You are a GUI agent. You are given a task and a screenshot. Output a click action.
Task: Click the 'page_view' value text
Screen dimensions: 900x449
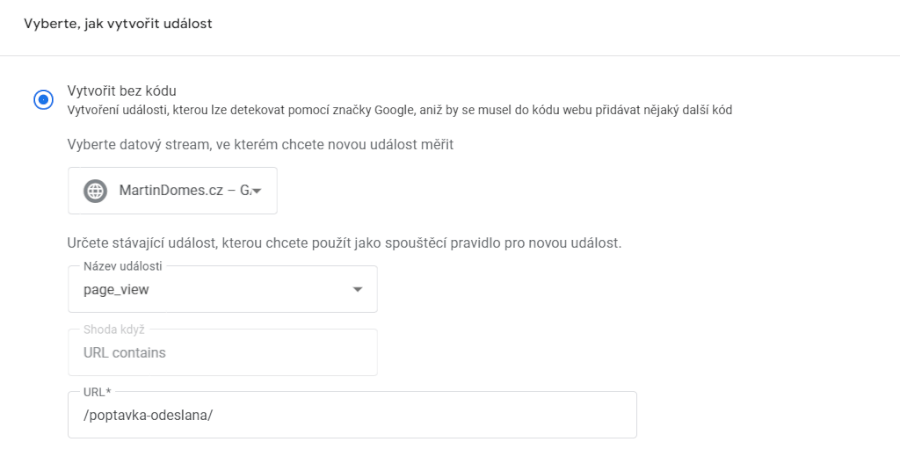tap(116, 290)
